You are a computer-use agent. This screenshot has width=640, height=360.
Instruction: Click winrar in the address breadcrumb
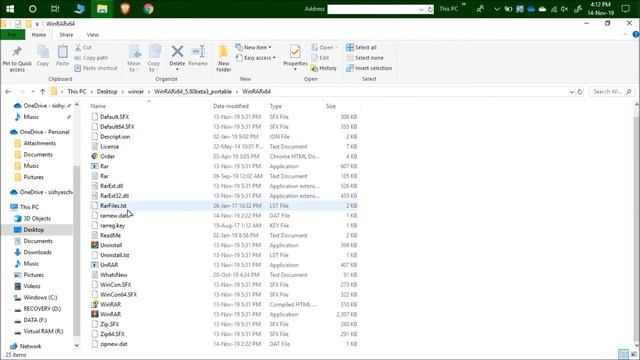click(x=136, y=91)
